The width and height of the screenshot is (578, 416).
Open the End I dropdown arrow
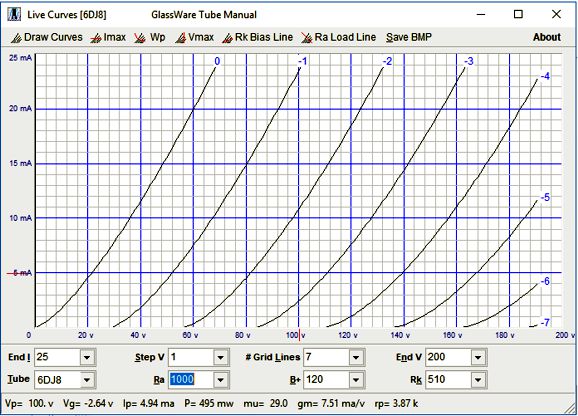pyautogui.click(x=87, y=357)
